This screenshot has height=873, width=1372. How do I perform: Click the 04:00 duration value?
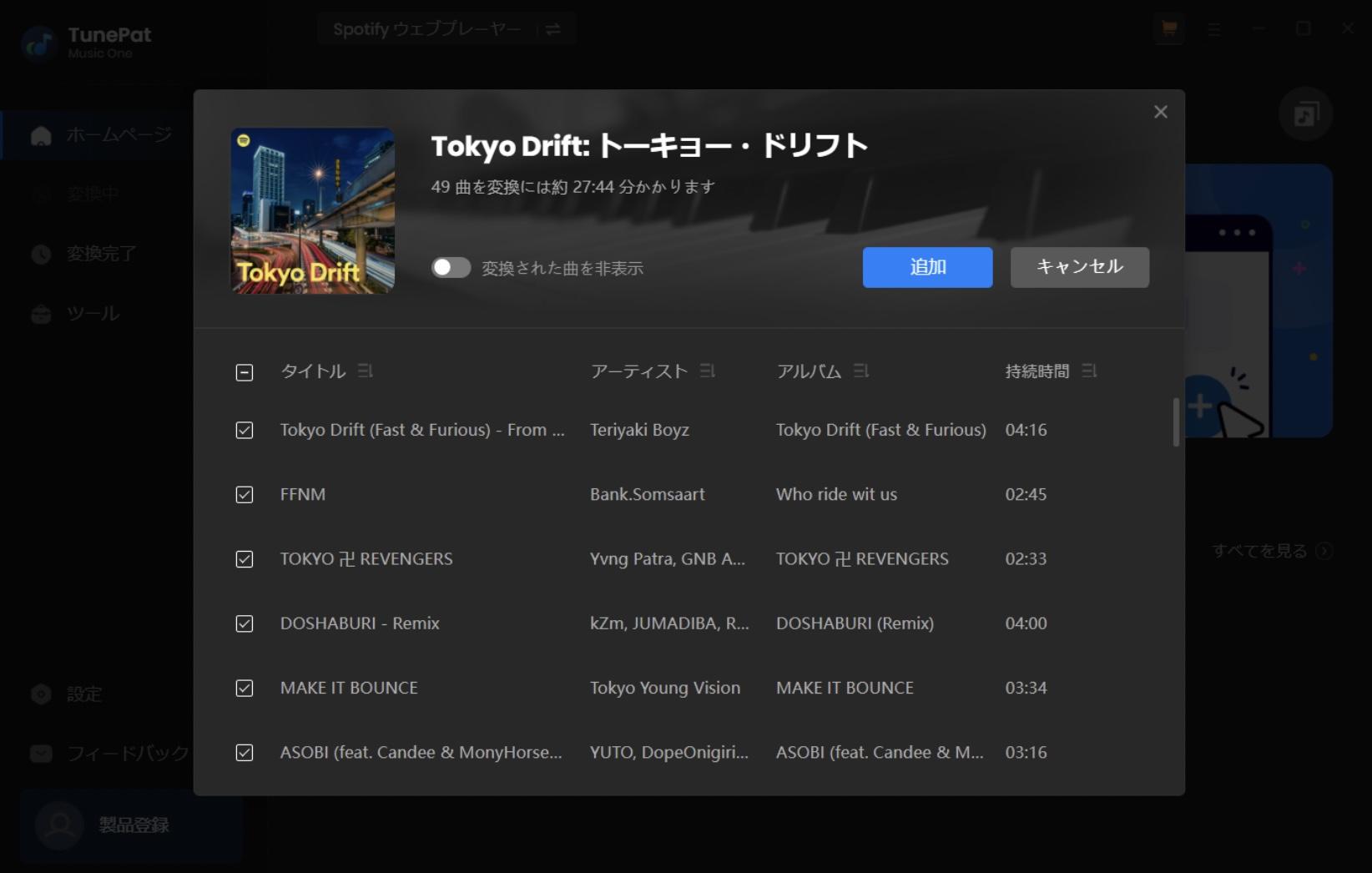pyautogui.click(x=1026, y=623)
